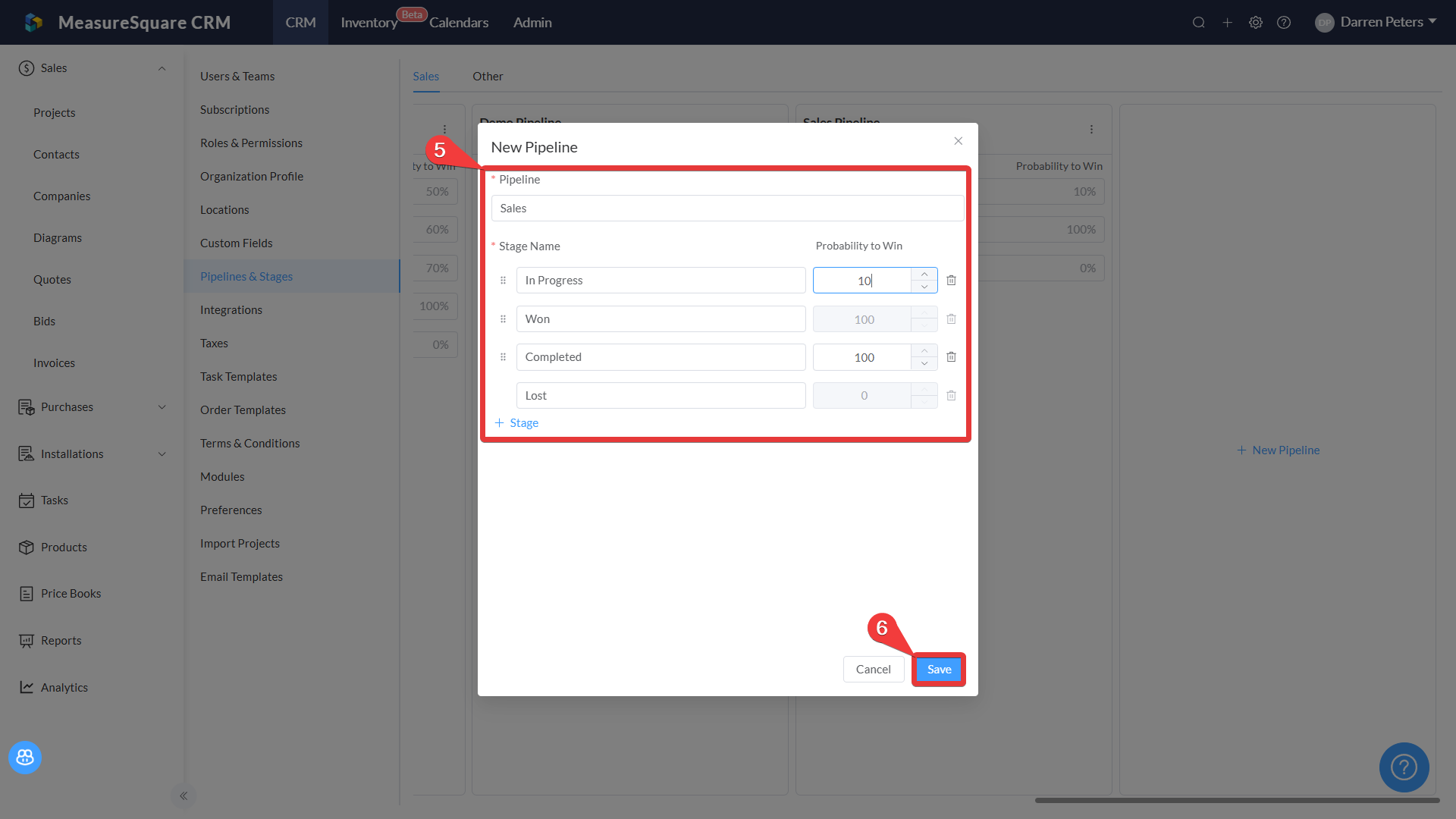Open the Inventory top menu
1456x819 pixels.
[369, 23]
